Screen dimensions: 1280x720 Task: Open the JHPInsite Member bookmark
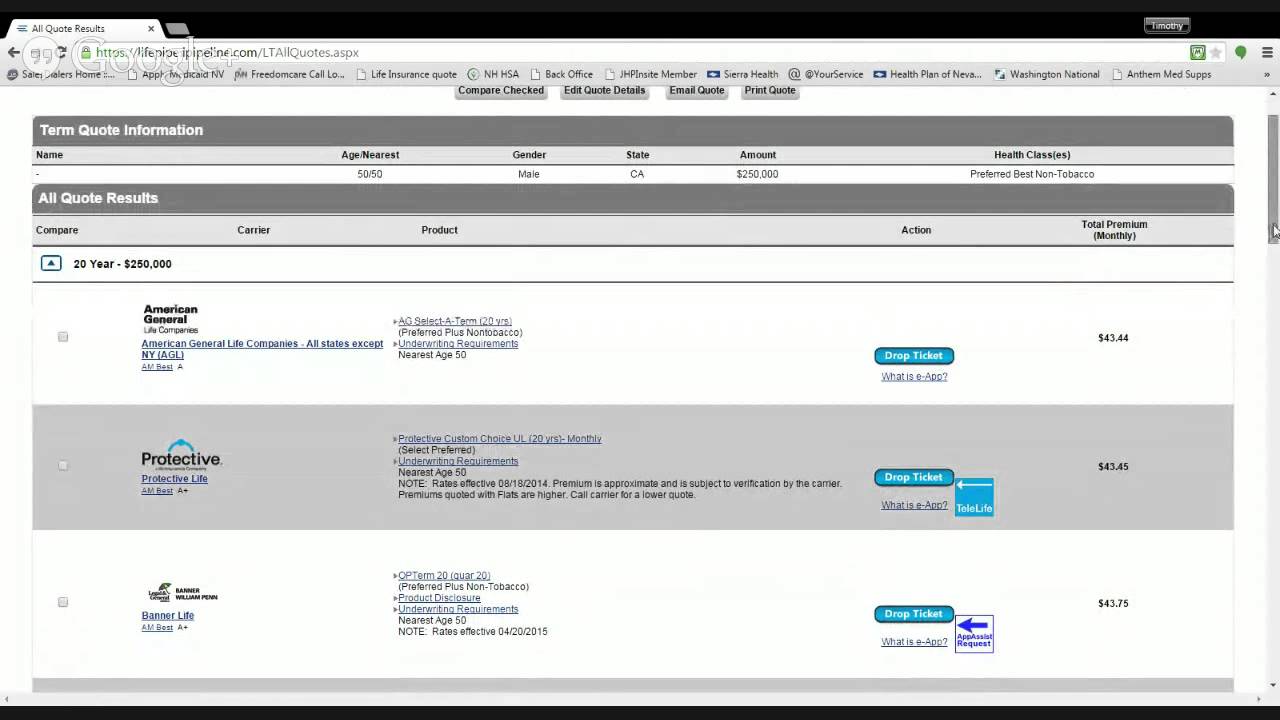[x=650, y=74]
